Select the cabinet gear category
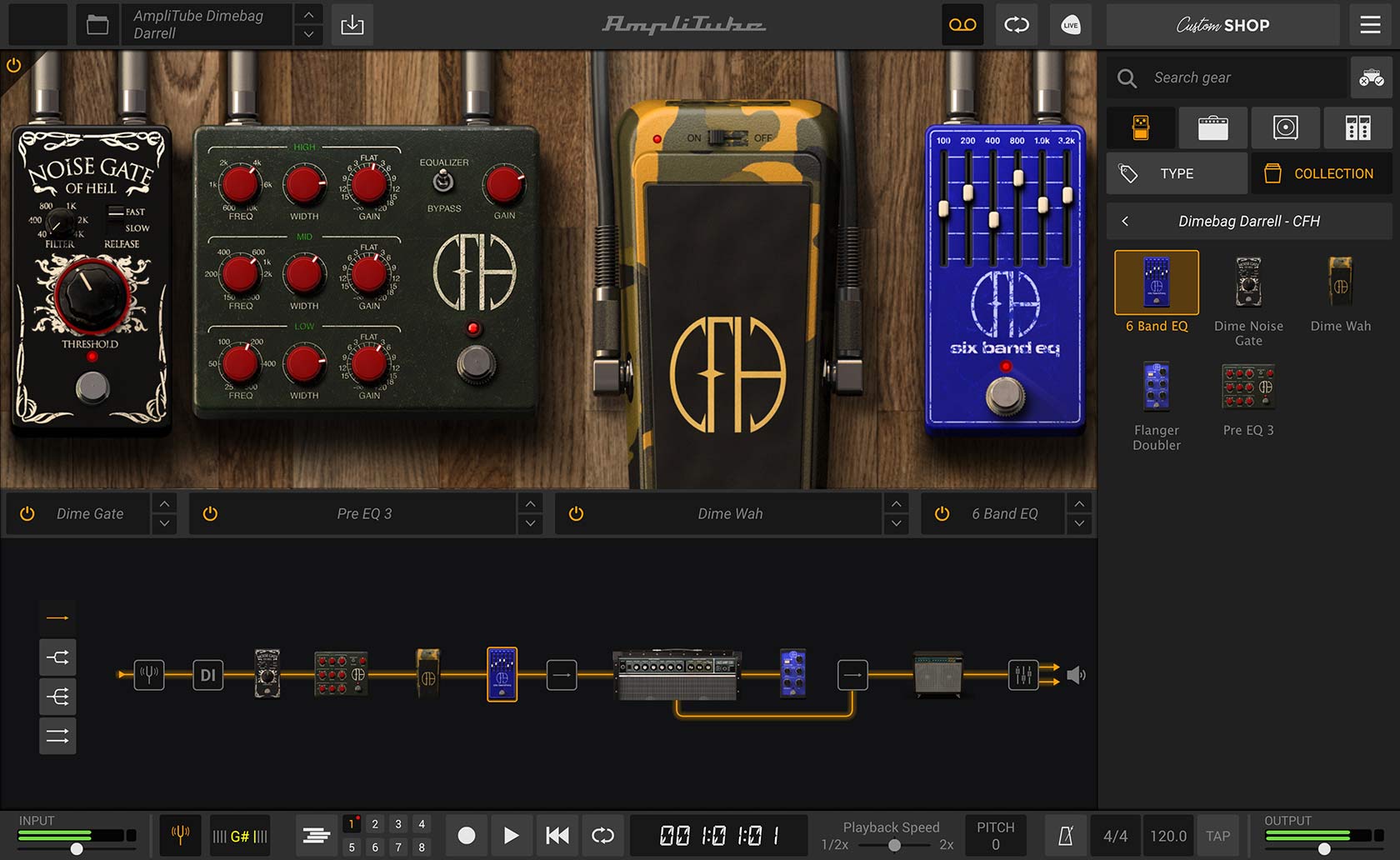The width and height of the screenshot is (1400, 860). (x=1284, y=127)
